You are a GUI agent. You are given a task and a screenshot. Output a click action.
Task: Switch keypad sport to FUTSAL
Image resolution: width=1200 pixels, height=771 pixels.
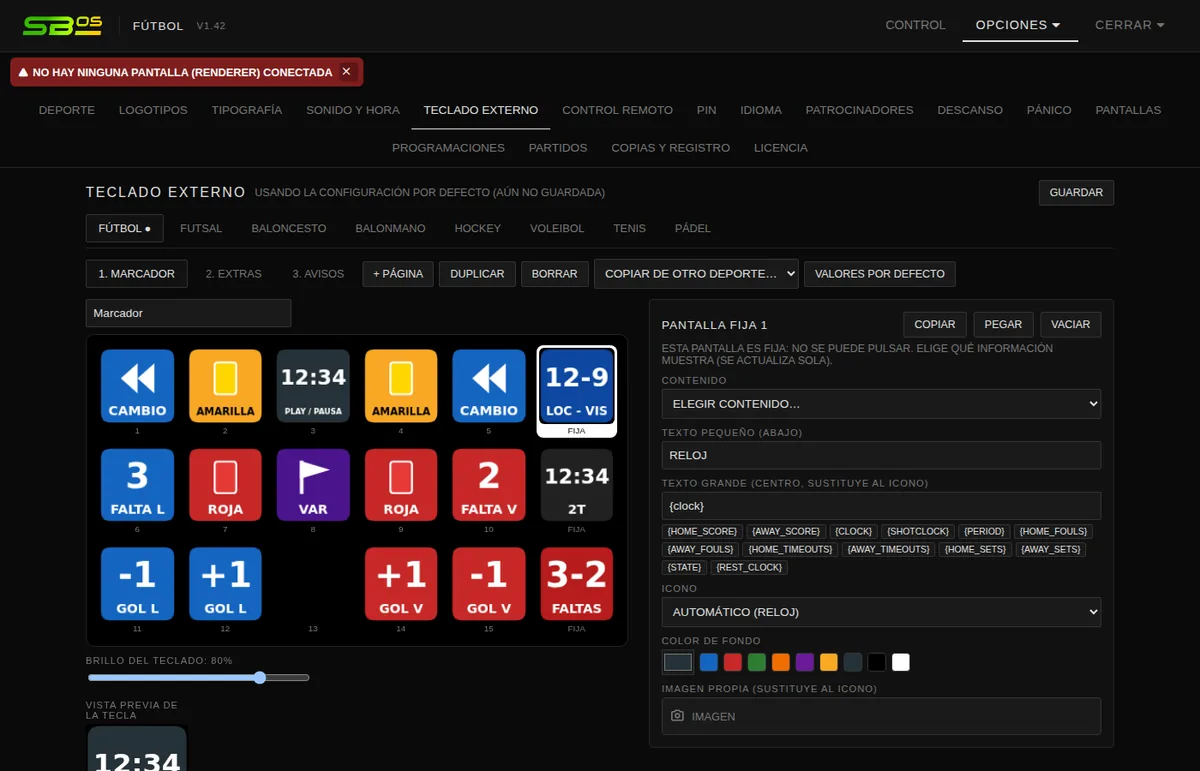coord(201,228)
